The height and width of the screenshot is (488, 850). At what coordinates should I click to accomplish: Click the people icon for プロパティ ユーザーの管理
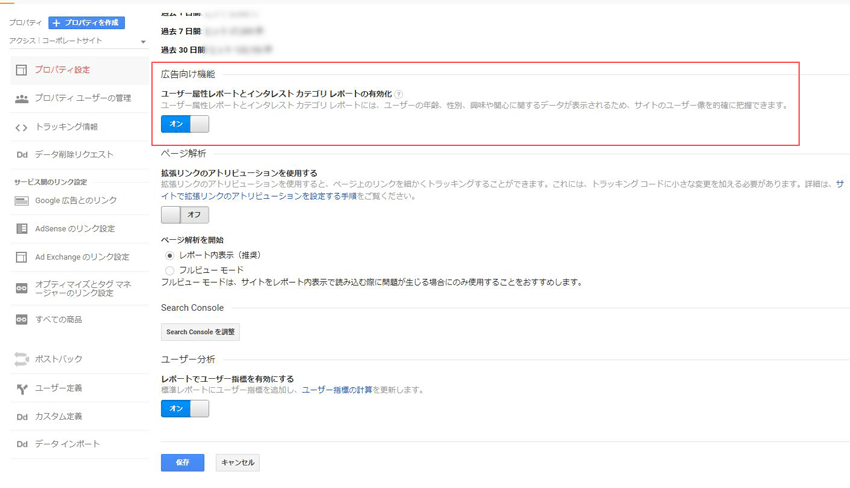tap(22, 99)
